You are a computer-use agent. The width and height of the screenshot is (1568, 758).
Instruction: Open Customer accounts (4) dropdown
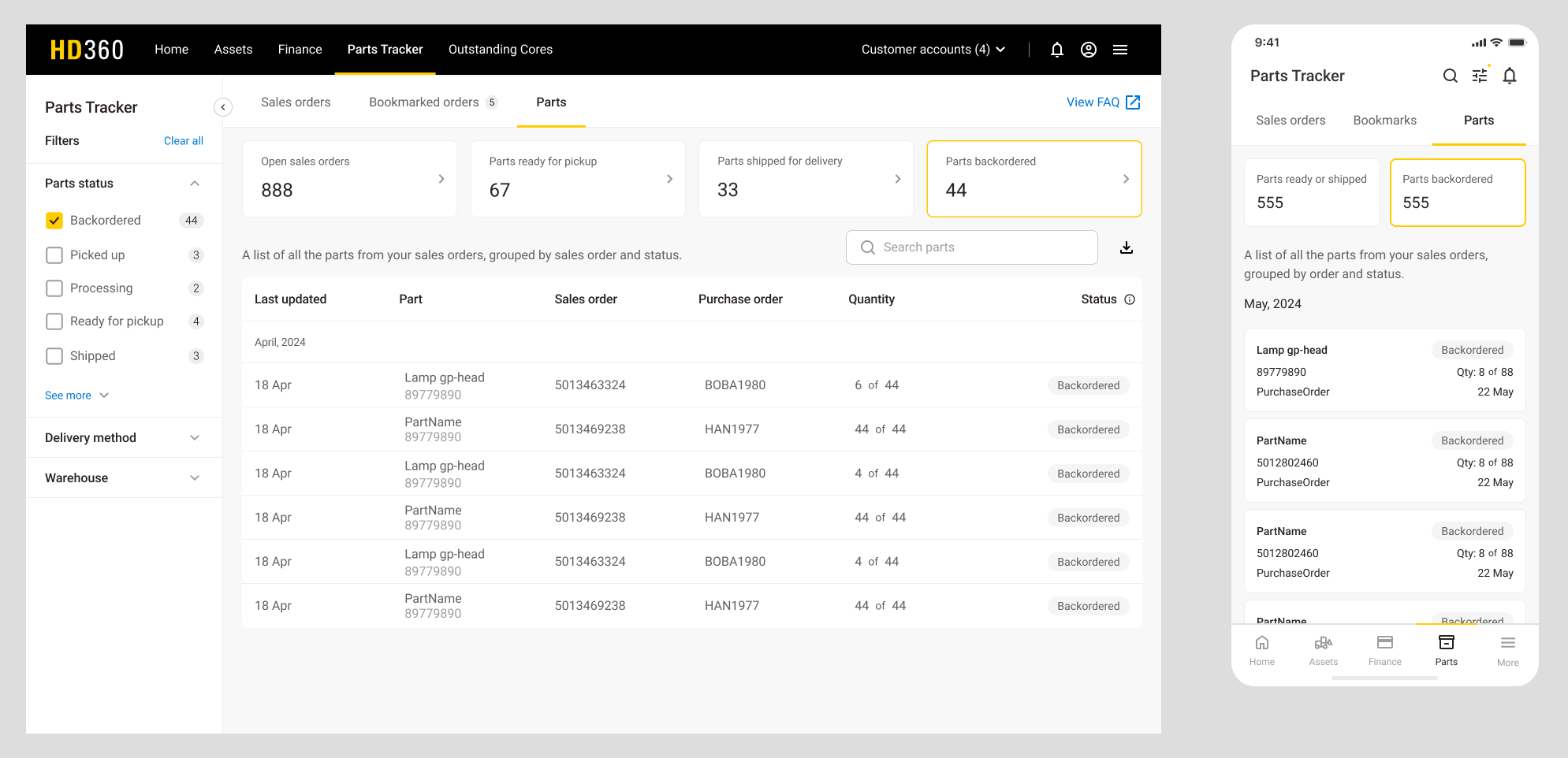[933, 50]
